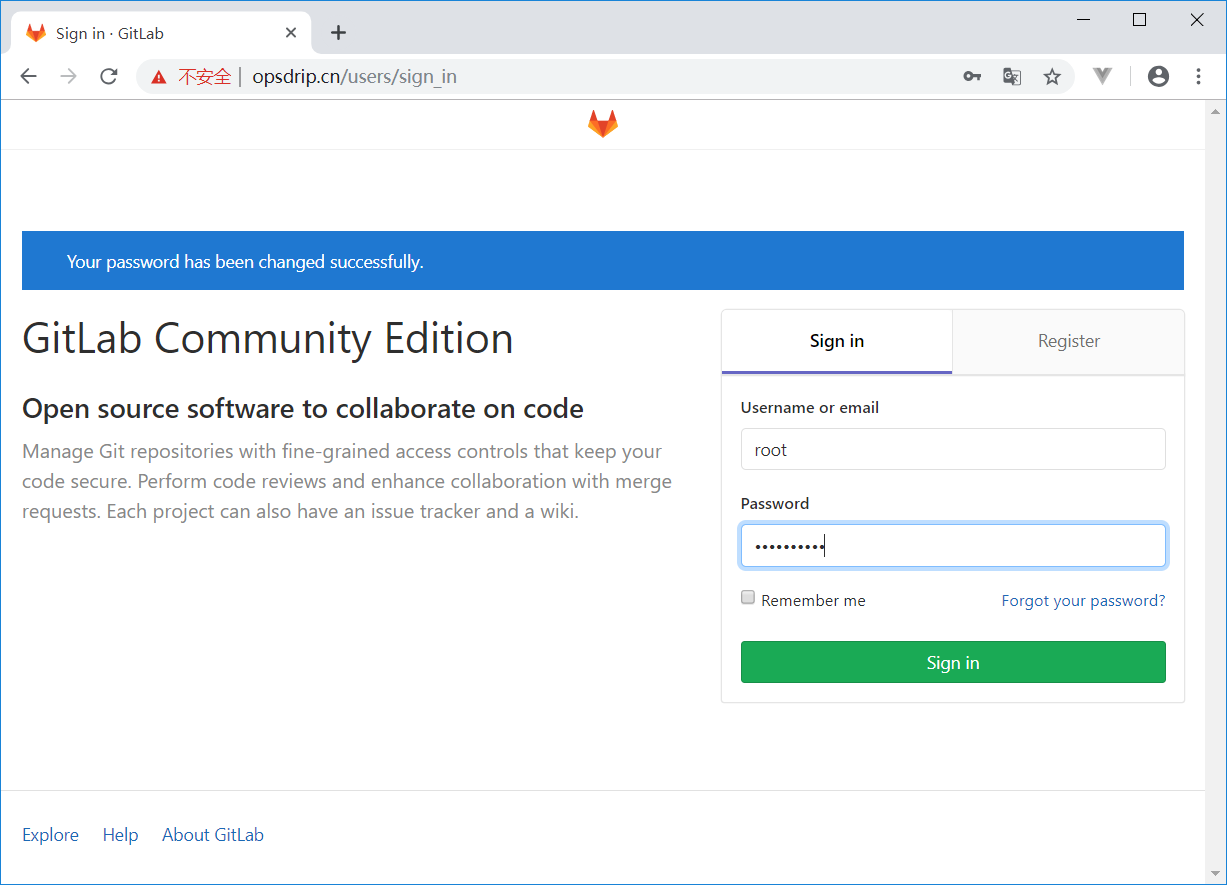Viewport: 1227px width, 885px height.
Task: Click the Remember me label text
Action: (813, 601)
